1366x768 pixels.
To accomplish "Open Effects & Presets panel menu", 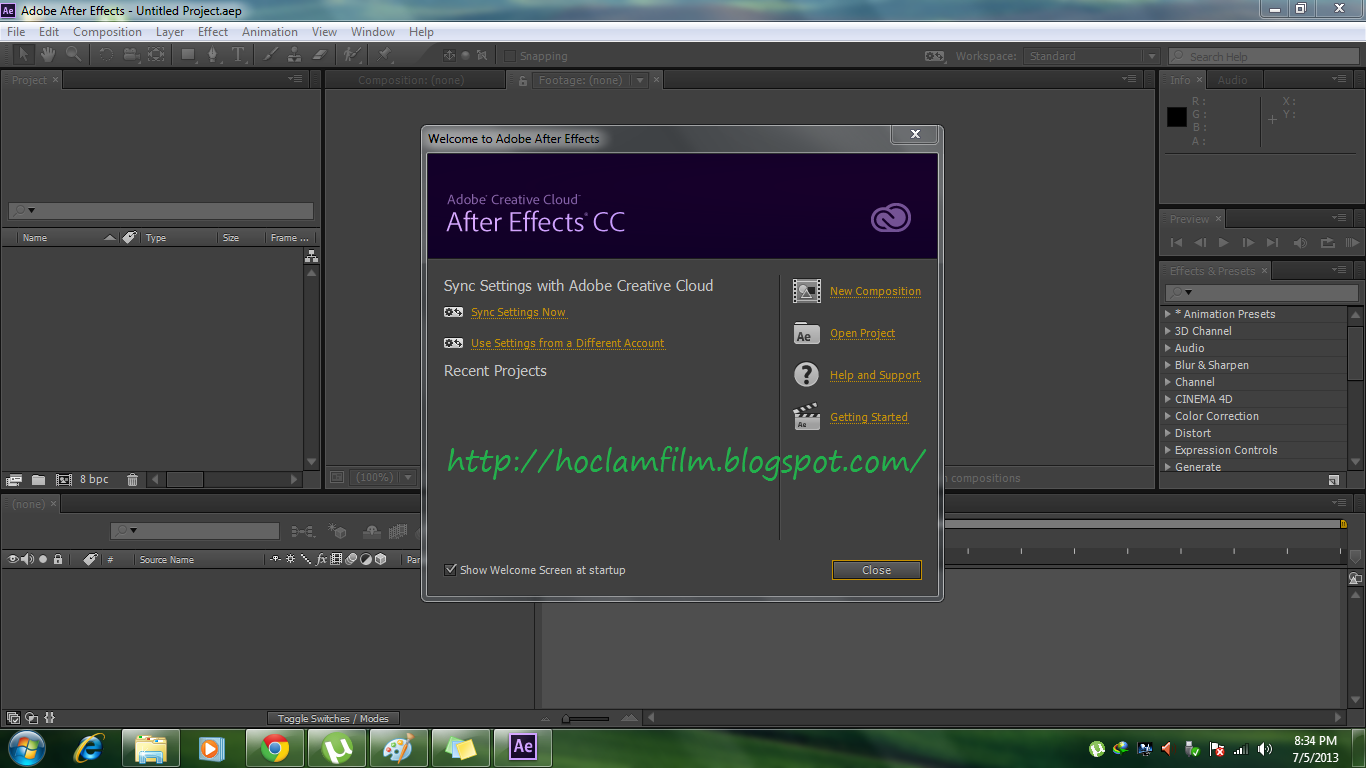I will point(1340,270).
